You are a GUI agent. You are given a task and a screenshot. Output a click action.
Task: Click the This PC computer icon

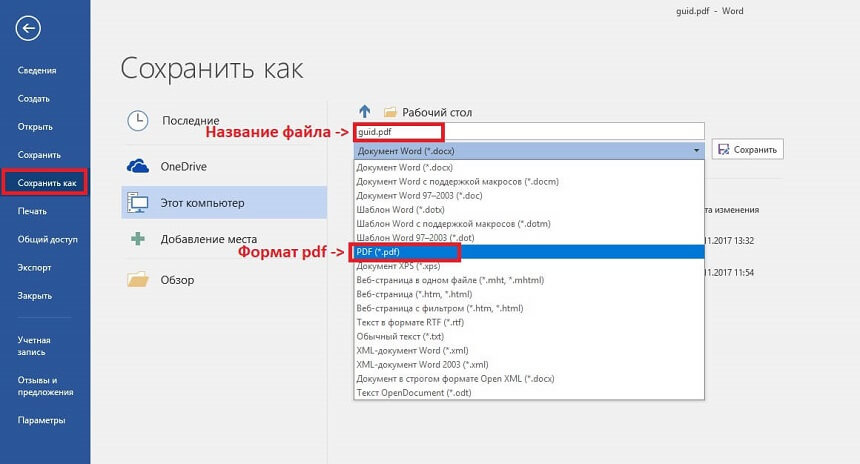(x=138, y=203)
